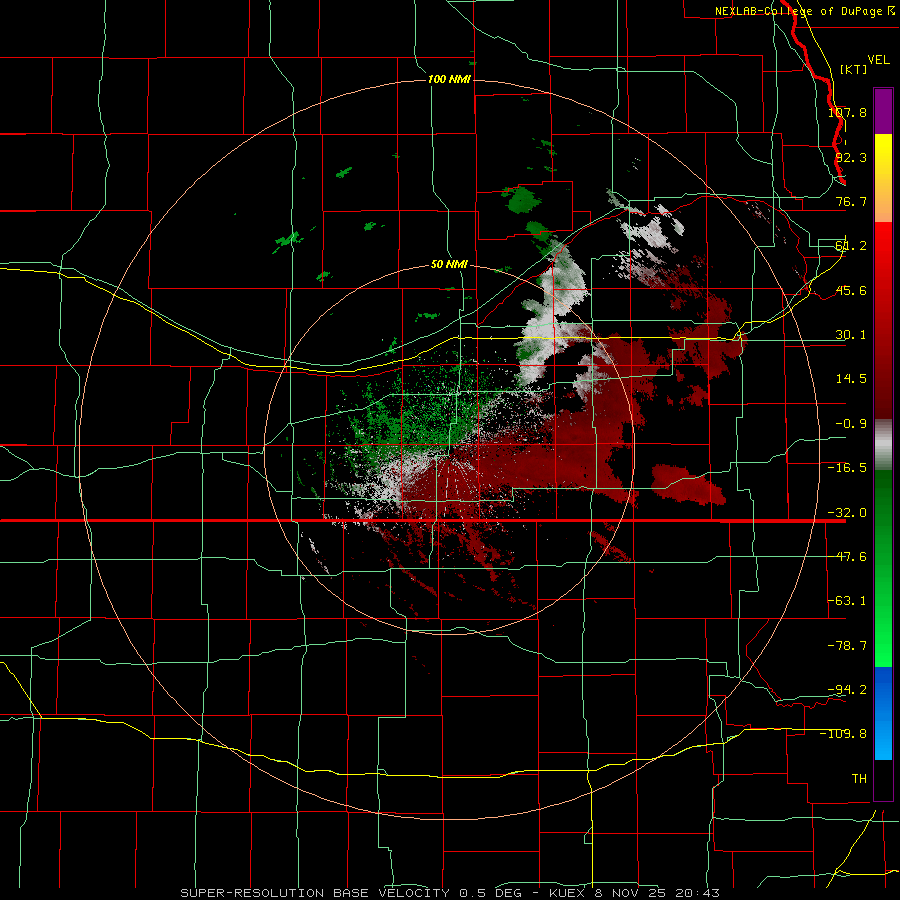Click the -63.1 velocity legend value
Image resolution: width=900 pixels, height=900 pixels.
[847, 601]
